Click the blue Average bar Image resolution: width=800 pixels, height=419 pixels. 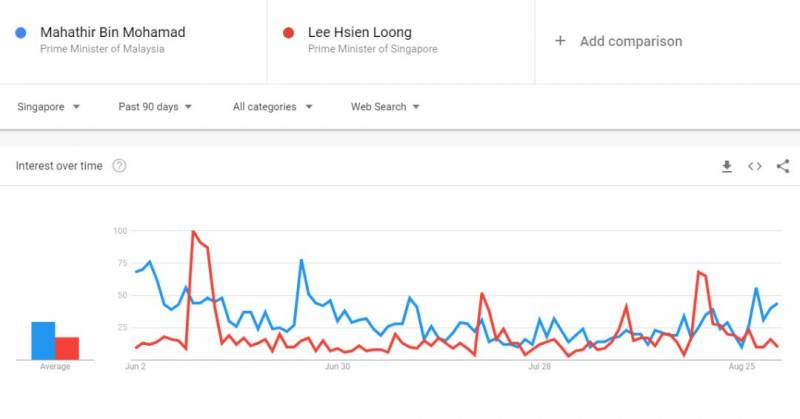point(43,340)
